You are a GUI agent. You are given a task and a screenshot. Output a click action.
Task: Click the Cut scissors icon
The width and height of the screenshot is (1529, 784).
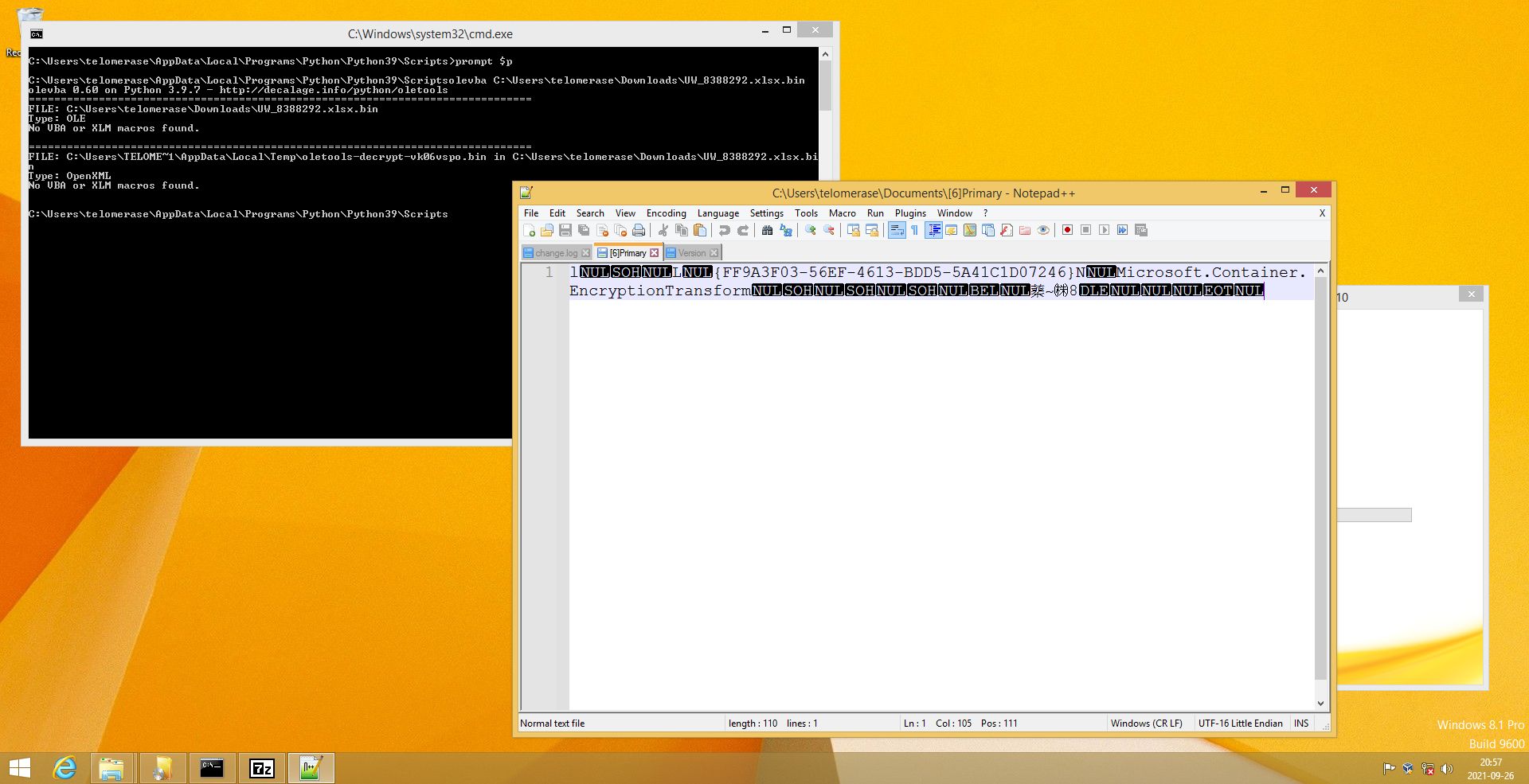coord(663,231)
